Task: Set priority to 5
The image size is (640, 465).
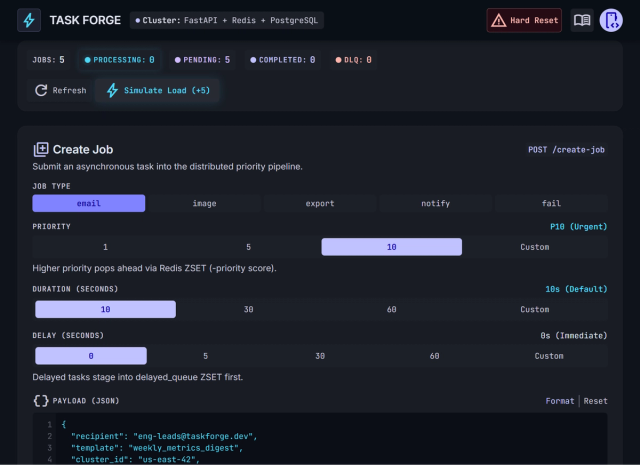Action: point(249,247)
